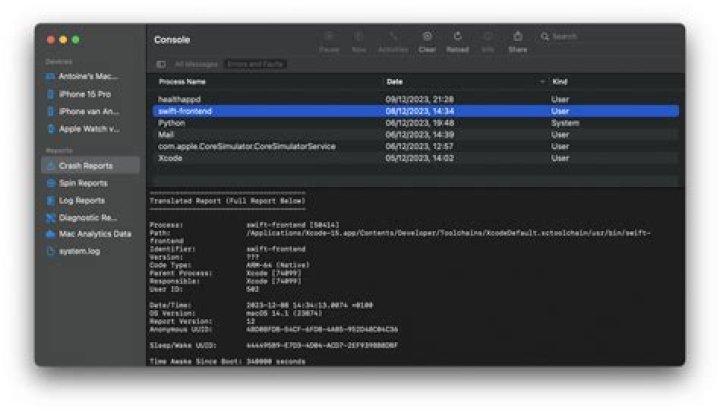Click the System kind cell for Python

[x=565, y=123]
